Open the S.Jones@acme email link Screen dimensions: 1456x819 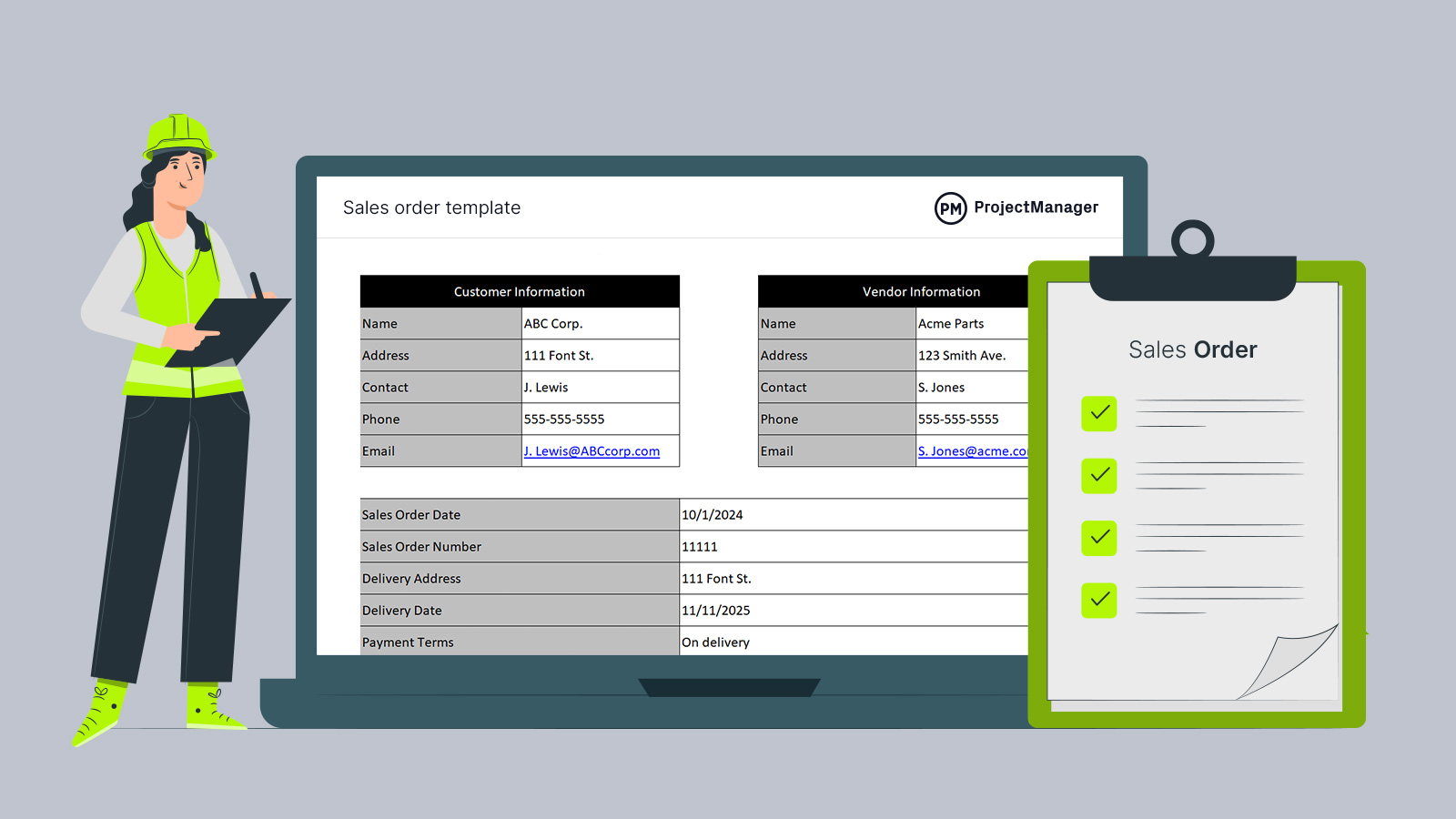(971, 451)
